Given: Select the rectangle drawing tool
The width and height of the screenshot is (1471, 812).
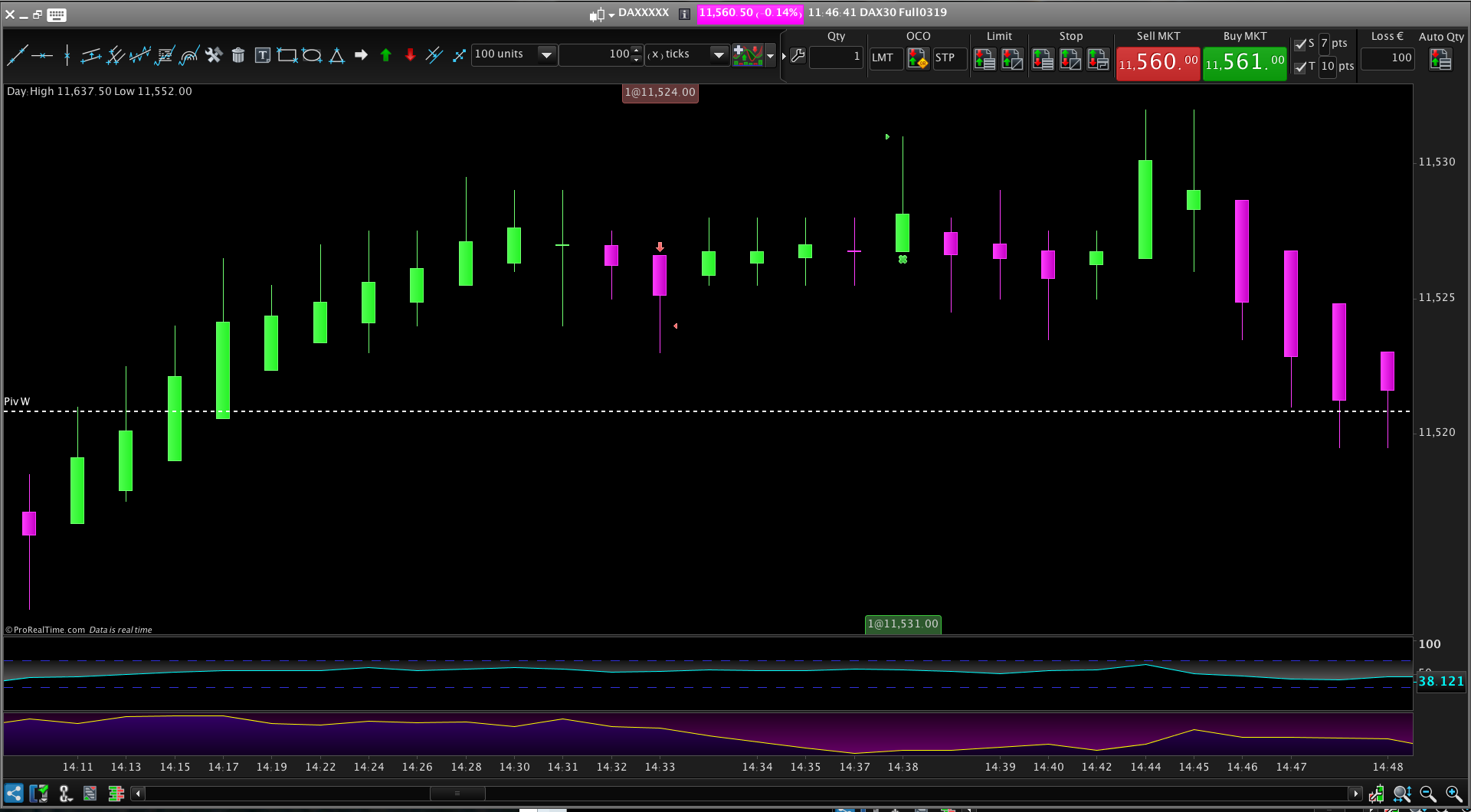Looking at the screenshot, I should click(287, 55).
